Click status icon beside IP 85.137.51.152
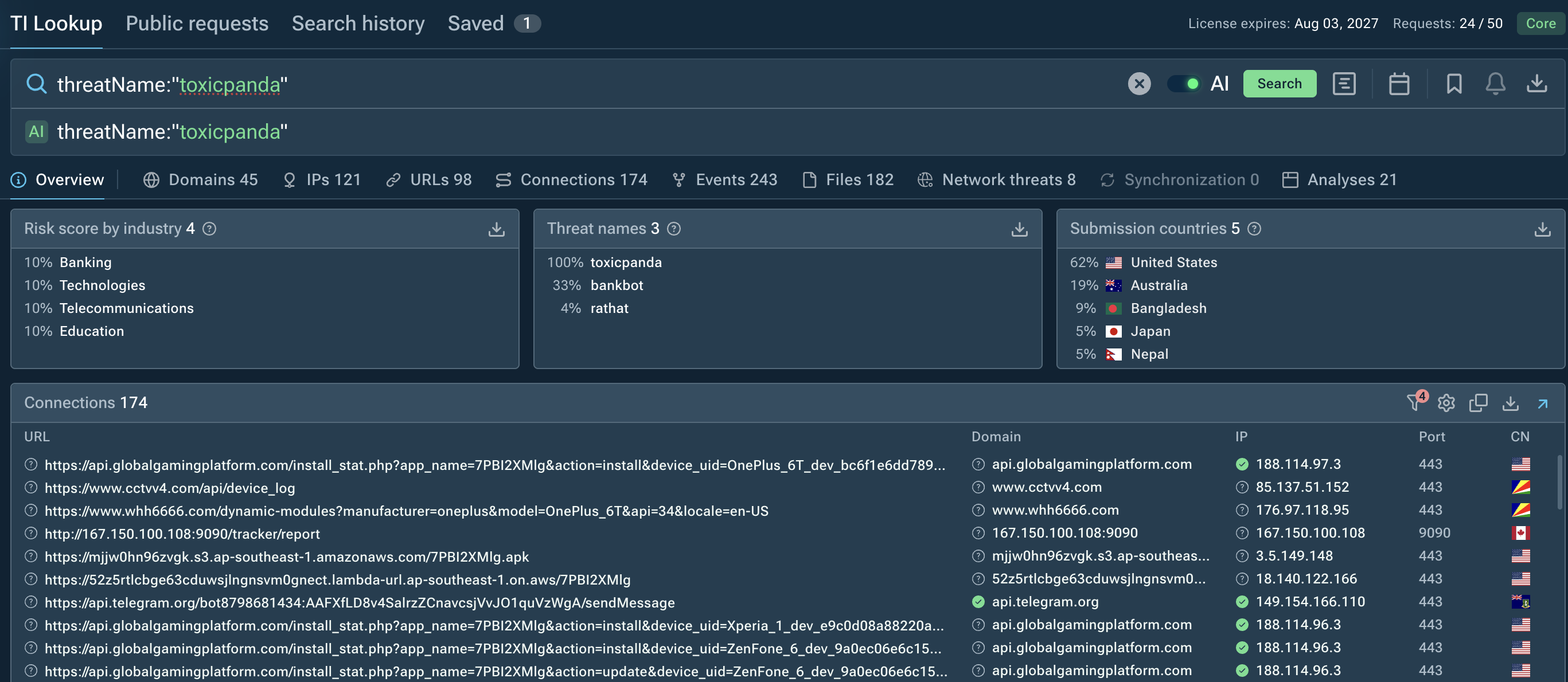1568x682 pixels. pos(1242,487)
